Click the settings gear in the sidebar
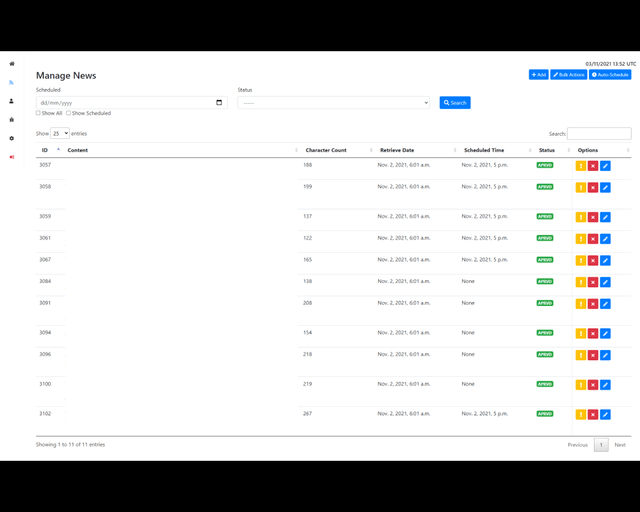 12,138
